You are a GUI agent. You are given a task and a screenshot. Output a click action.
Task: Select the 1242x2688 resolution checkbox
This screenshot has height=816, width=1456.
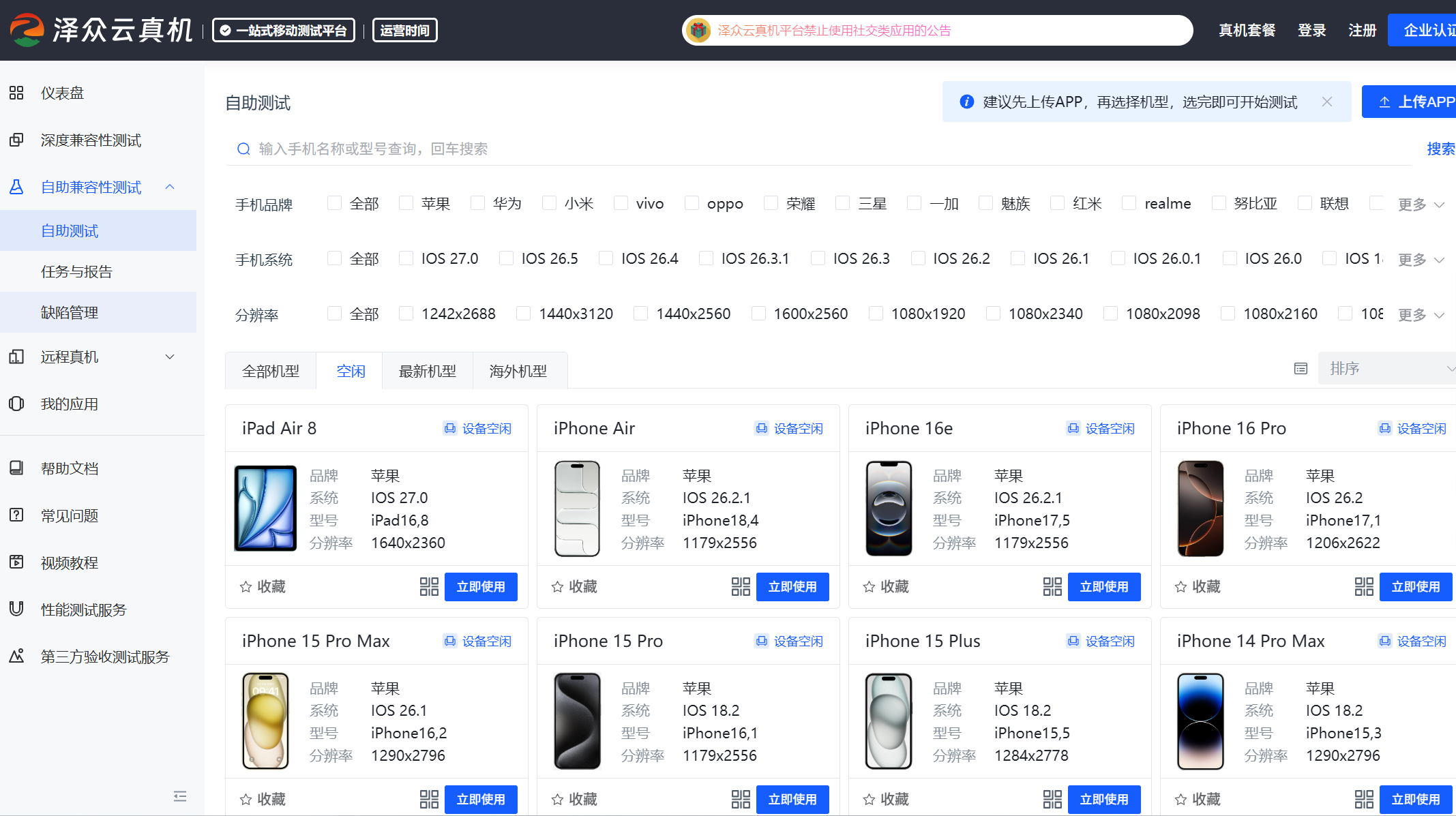tap(406, 314)
